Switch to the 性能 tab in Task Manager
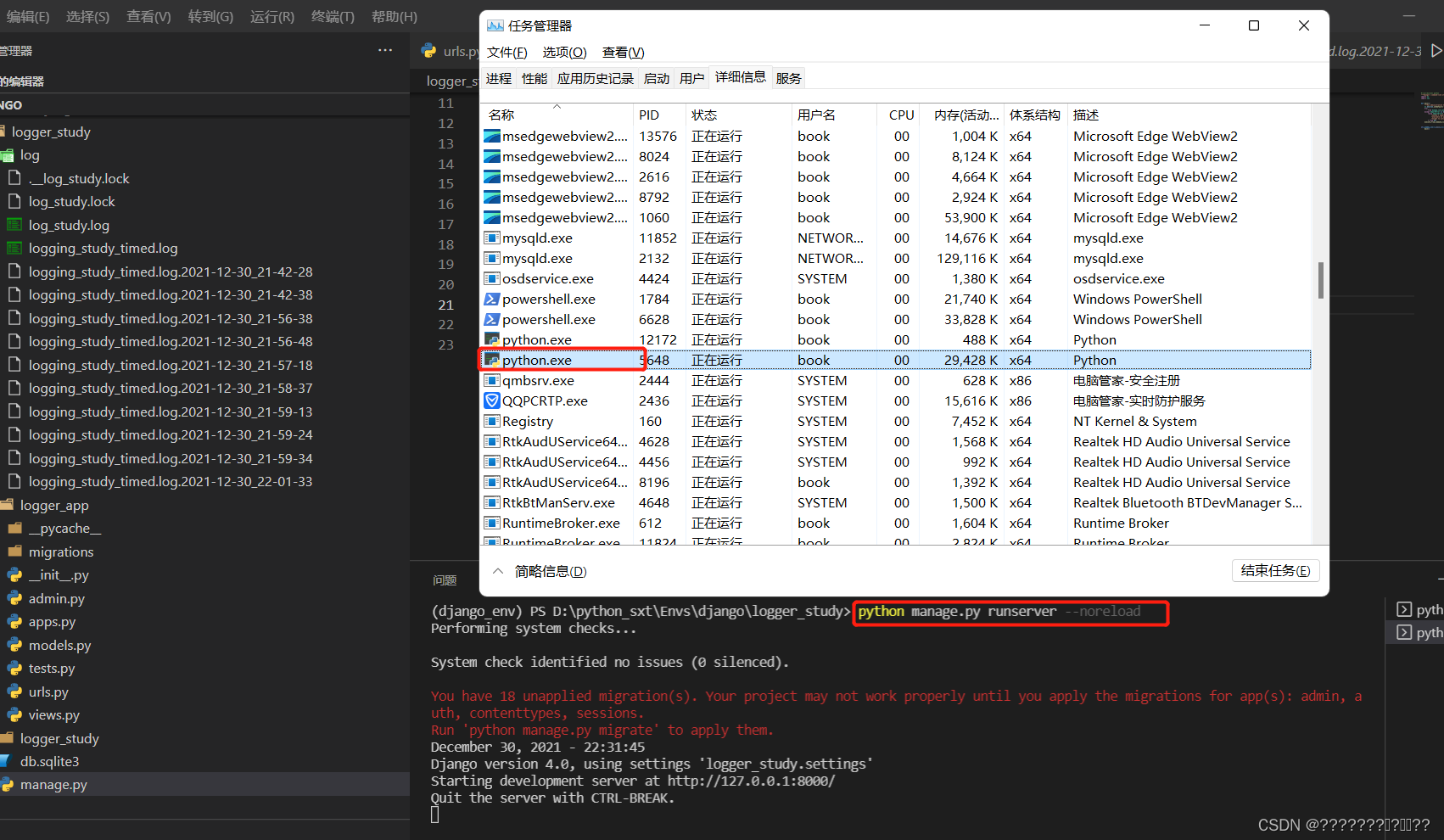The height and width of the screenshot is (840, 1444). click(534, 77)
